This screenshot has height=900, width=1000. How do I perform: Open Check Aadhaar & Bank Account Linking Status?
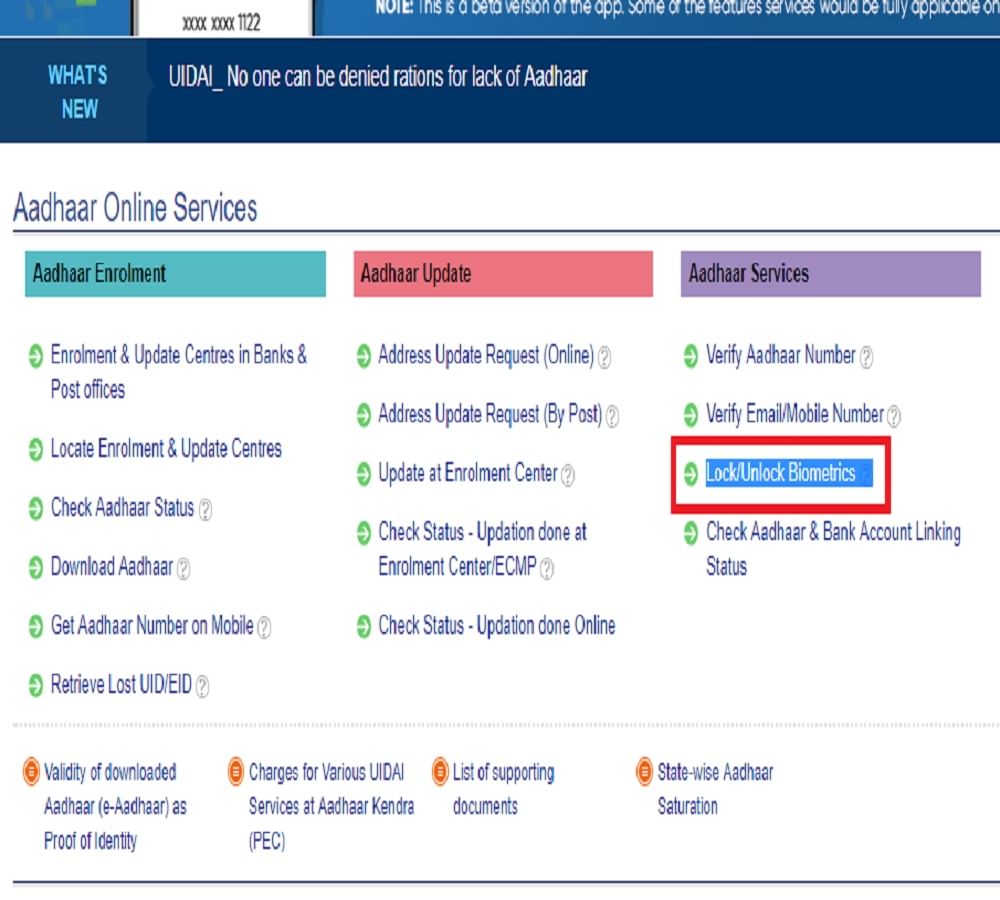[830, 533]
